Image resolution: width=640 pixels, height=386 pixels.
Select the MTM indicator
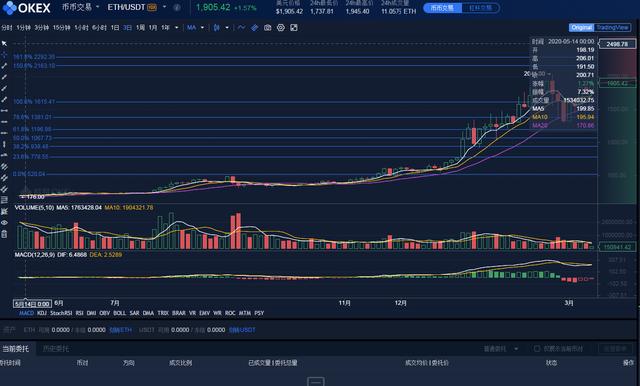click(x=245, y=313)
